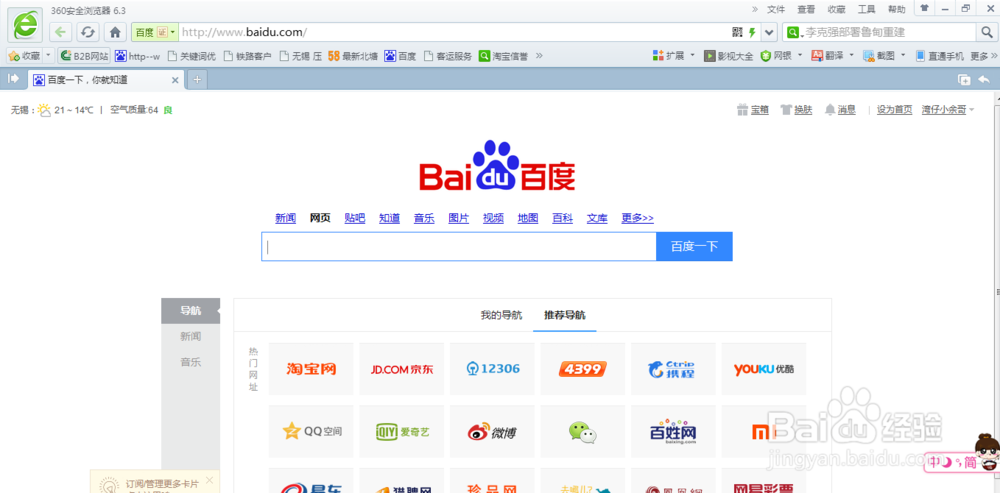The height and width of the screenshot is (493, 1000).
Task: Open the 58 最新北塘 bookmark
Action: point(353,56)
